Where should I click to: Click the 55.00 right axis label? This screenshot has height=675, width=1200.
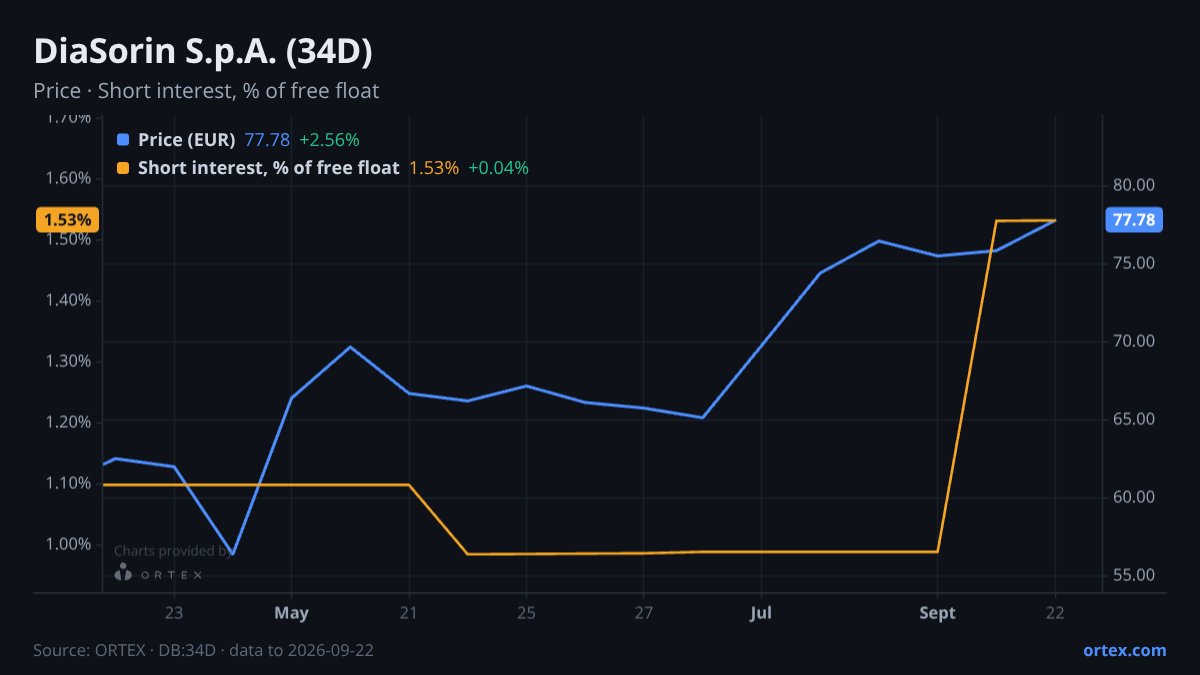[x=1133, y=575]
